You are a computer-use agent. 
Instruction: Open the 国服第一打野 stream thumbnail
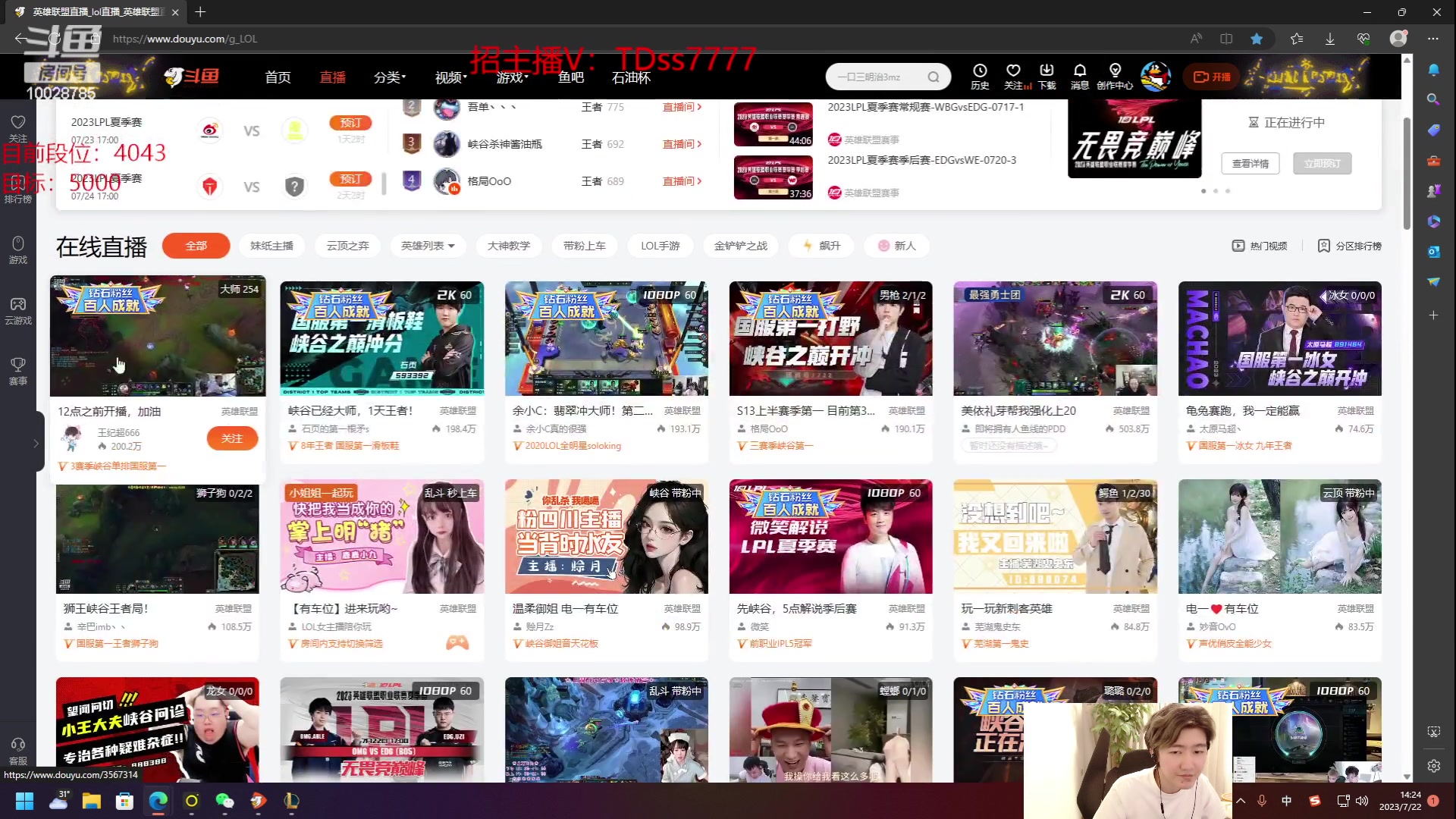[x=830, y=338]
